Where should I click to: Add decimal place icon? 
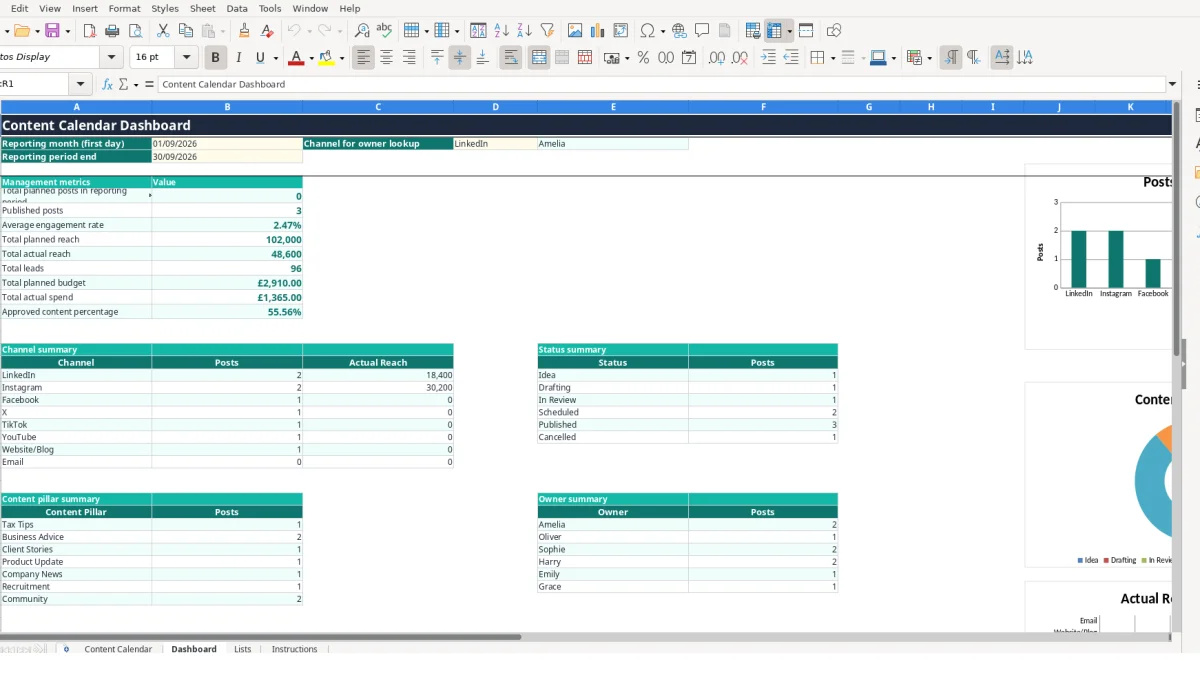(x=717, y=58)
